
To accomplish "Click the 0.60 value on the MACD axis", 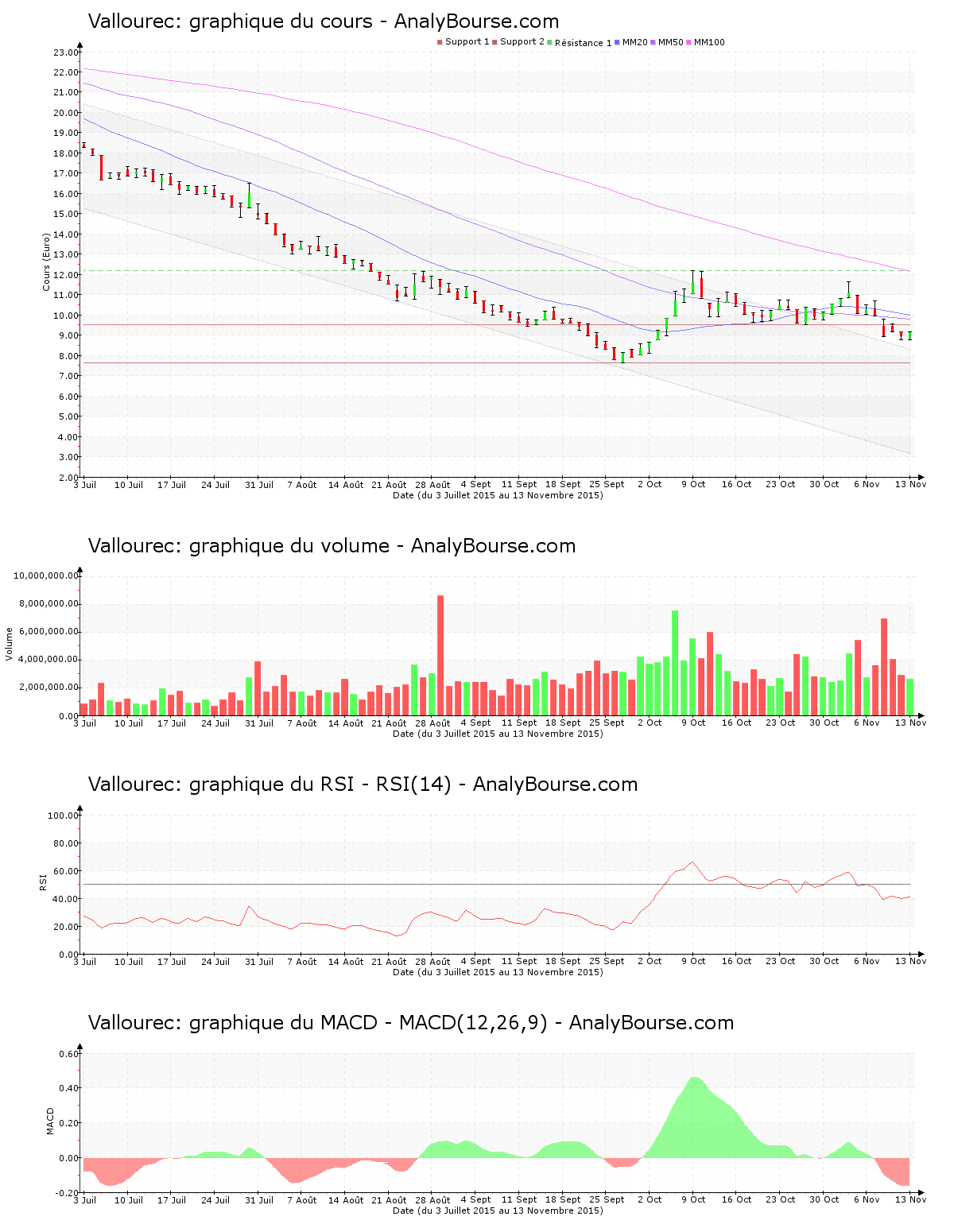I will point(69,1054).
